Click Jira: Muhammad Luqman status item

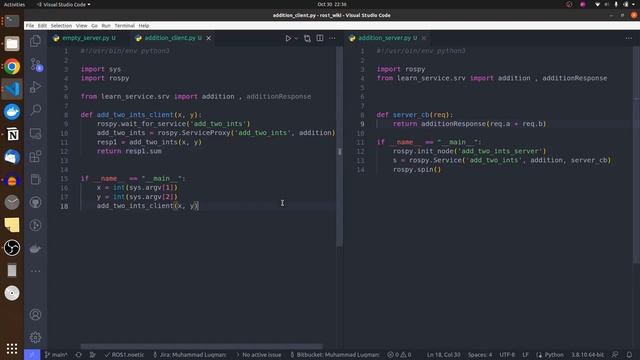pos(190,355)
